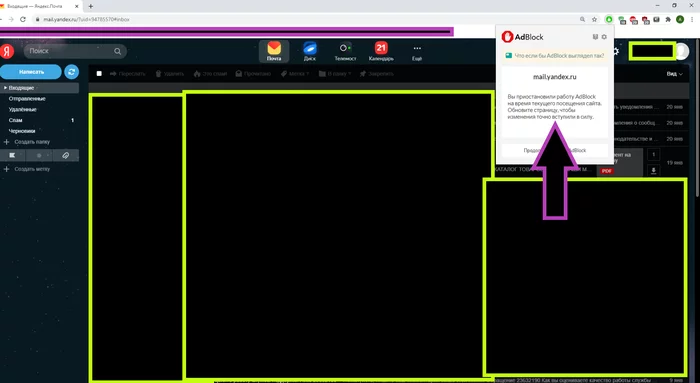Open the Диск service icon
The height and width of the screenshot is (383, 700).
(x=310, y=51)
